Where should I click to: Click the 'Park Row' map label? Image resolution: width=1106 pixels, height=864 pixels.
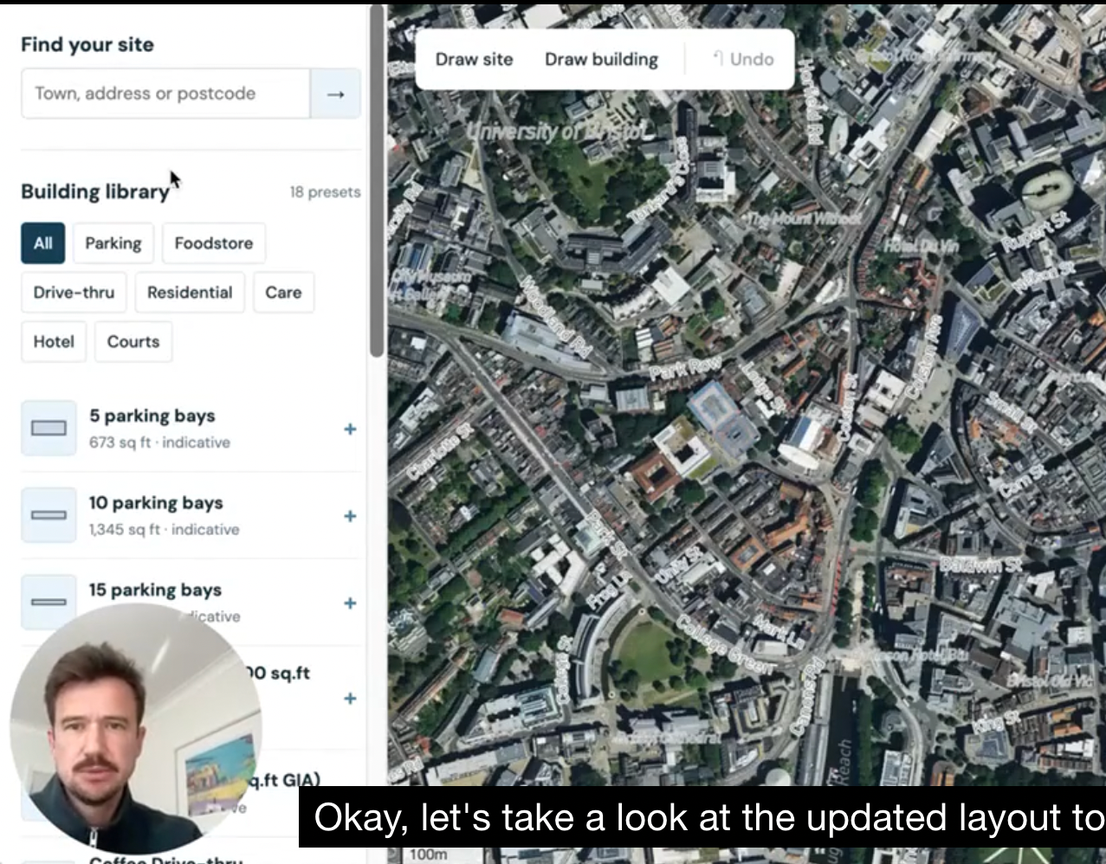pos(686,367)
